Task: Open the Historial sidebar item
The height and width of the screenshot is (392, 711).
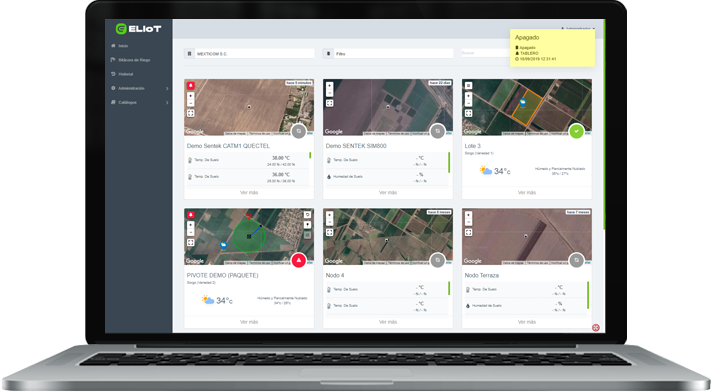Action: pos(126,74)
